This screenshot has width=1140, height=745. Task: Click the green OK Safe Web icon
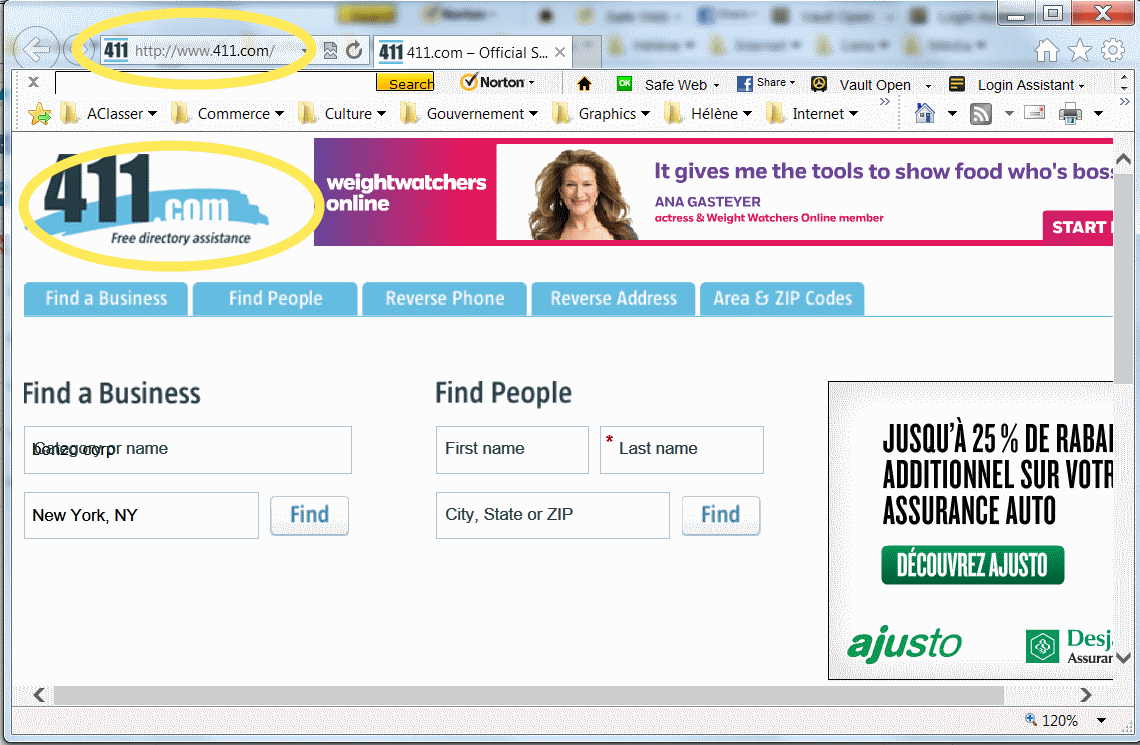(x=624, y=83)
